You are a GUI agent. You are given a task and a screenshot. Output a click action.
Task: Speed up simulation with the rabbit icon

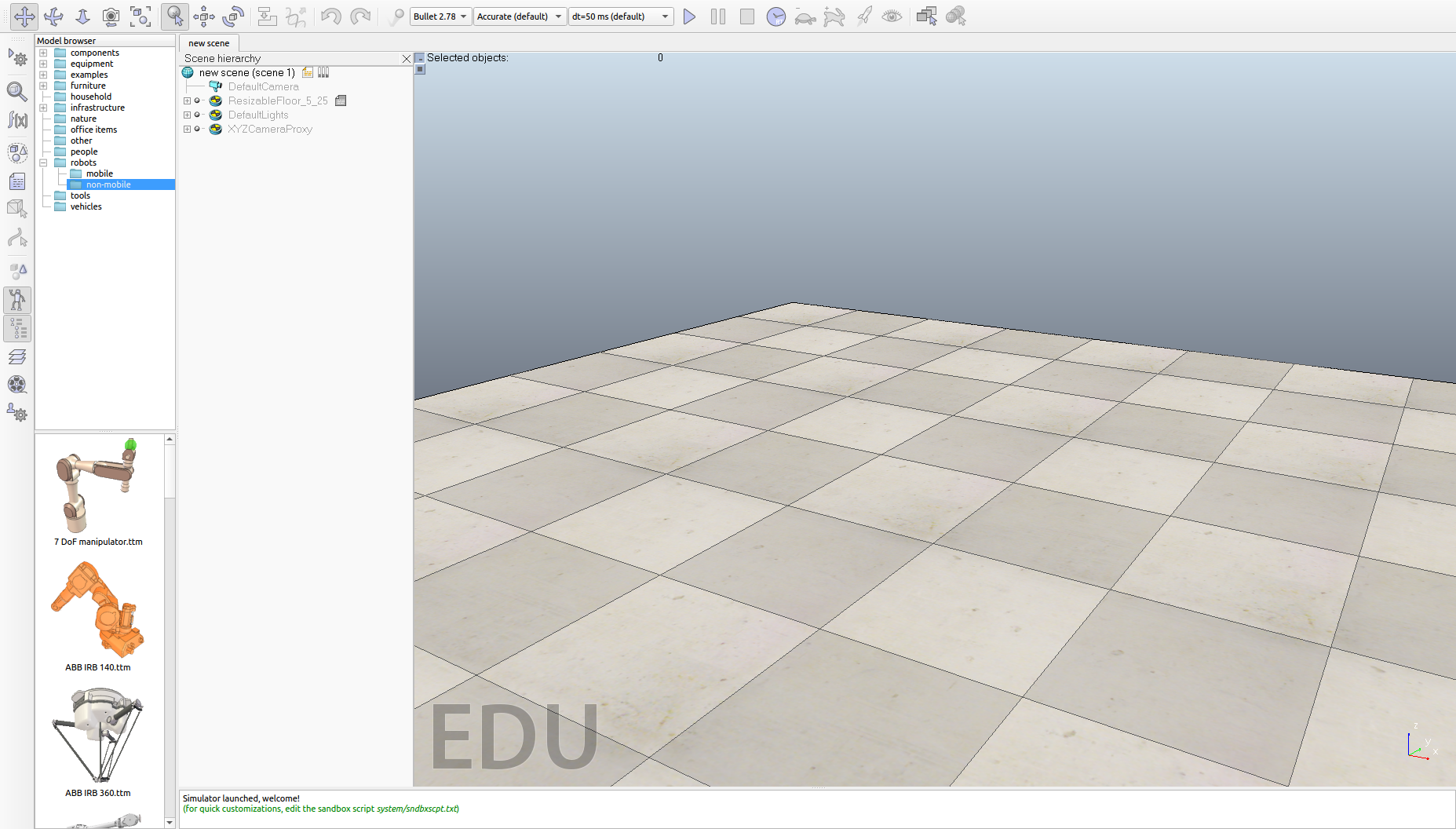point(834,16)
